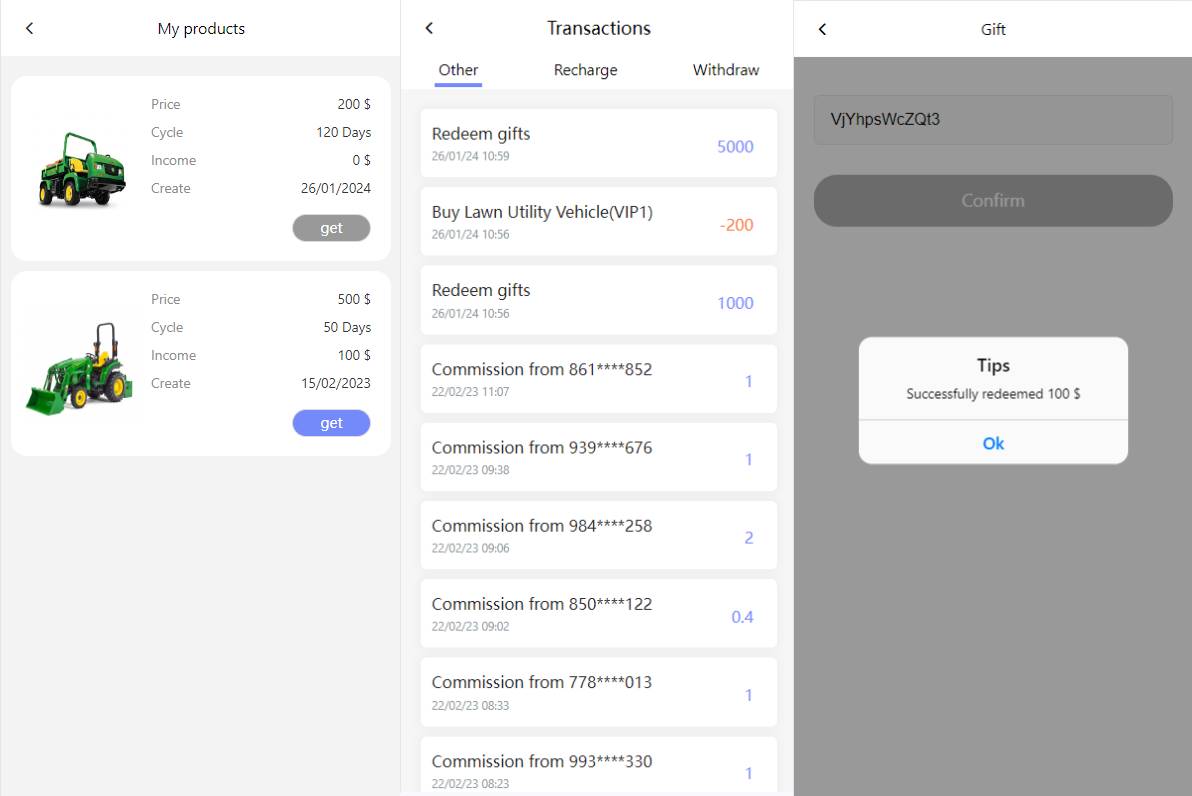Select Buy Lawn Utility Vehicle(VIP1) transaction
1192x796 pixels.
pyautogui.click(x=598, y=221)
